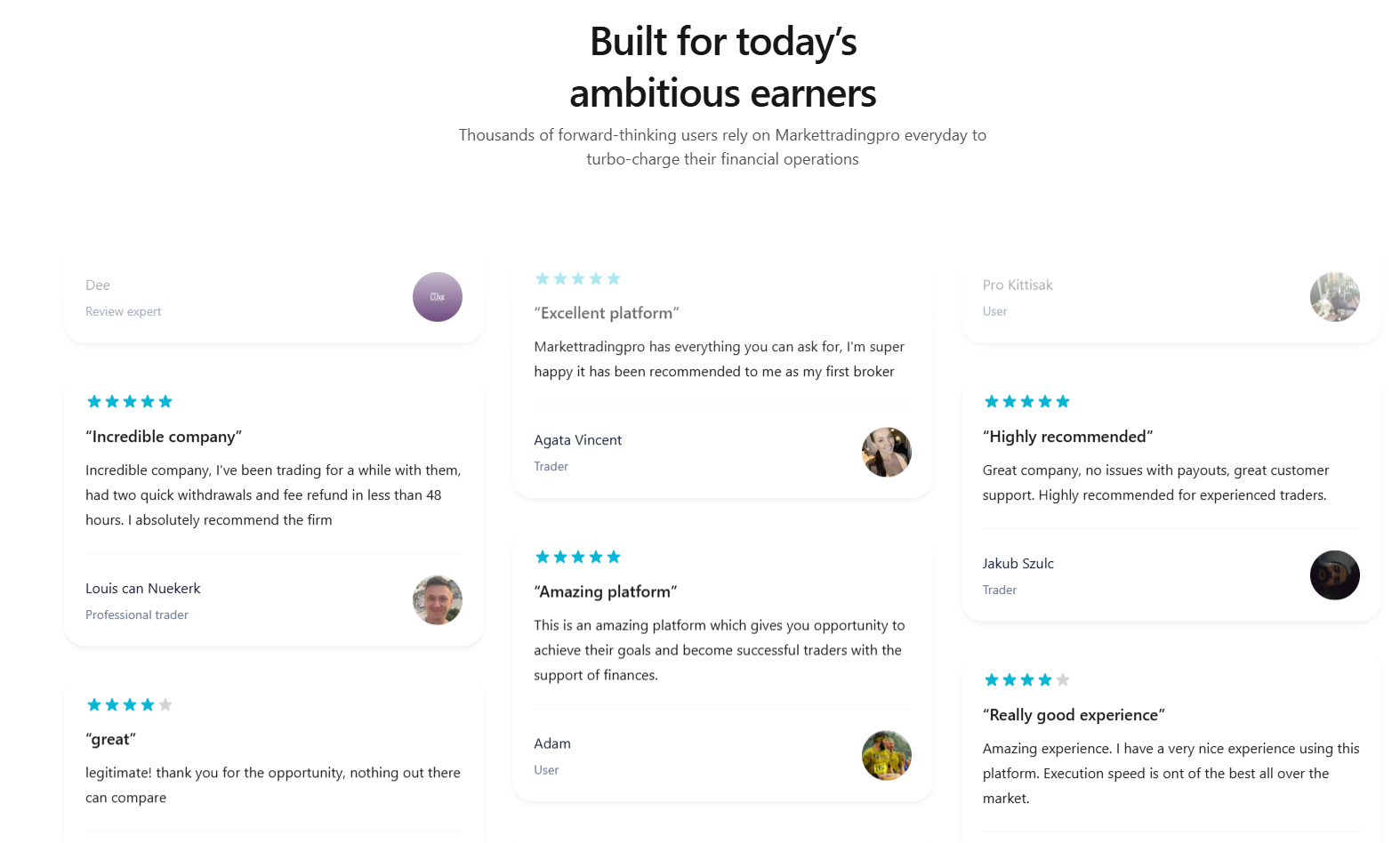Click Adam's profile photo
The width and height of the screenshot is (1400, 843).
886,756
